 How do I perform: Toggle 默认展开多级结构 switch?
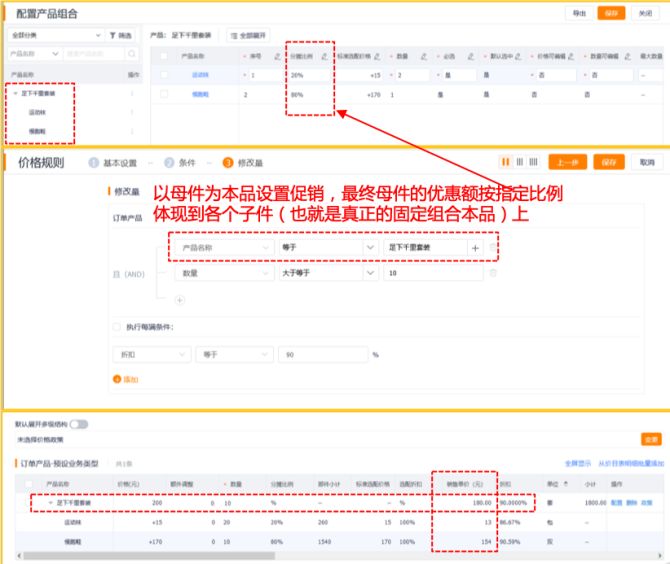[x=77, y=424]
